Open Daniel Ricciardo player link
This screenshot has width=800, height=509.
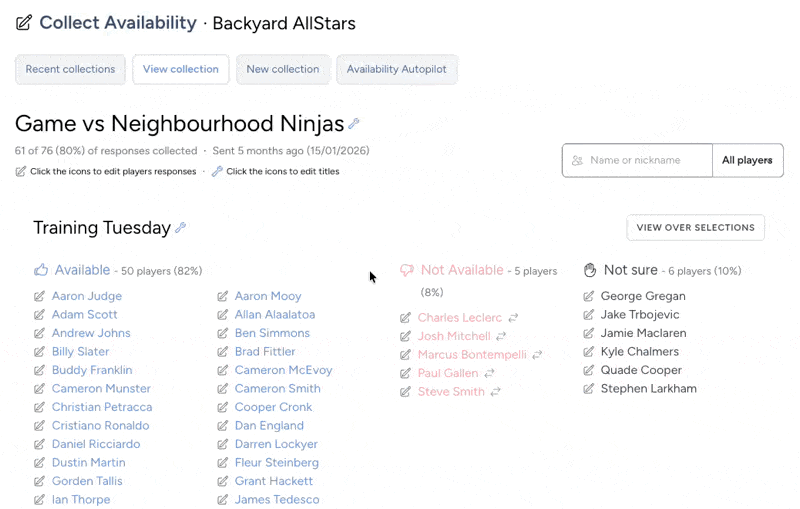click(x=96, y=444)
